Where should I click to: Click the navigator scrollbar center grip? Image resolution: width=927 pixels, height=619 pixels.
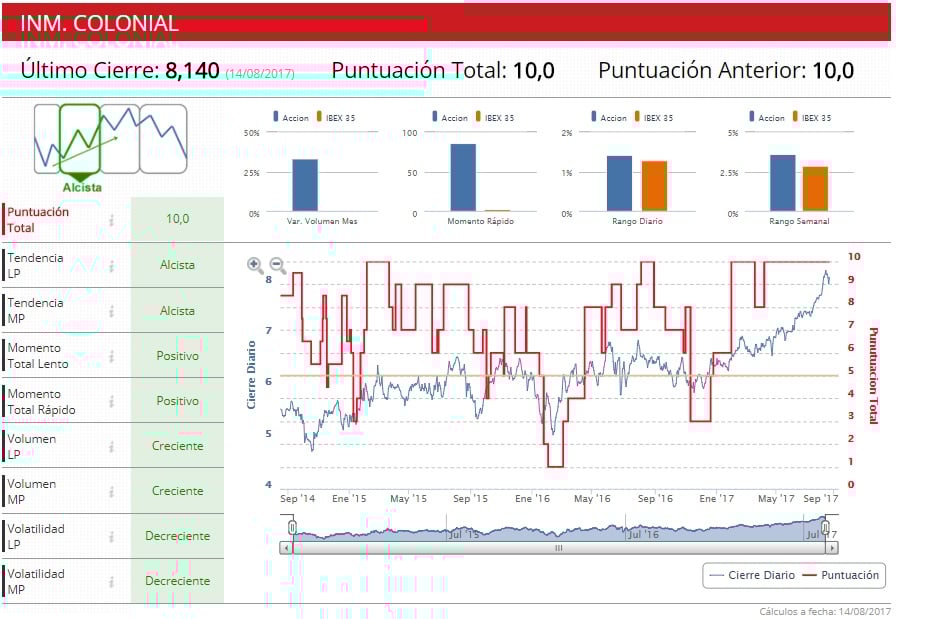click(x=559, y=548)
